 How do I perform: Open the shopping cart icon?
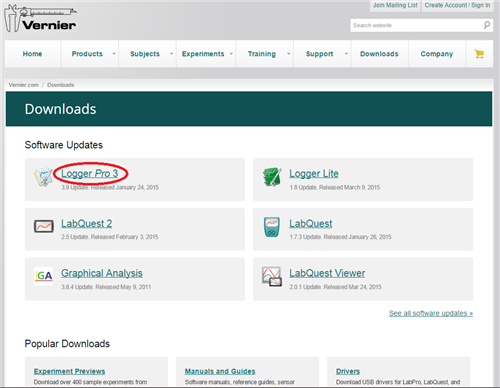click(x=479, y=54)
